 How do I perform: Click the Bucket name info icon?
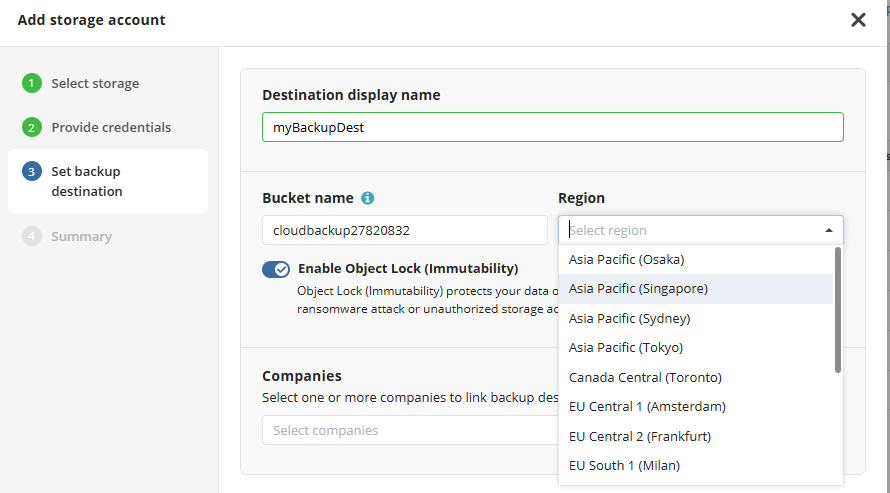tap(368, 198)
